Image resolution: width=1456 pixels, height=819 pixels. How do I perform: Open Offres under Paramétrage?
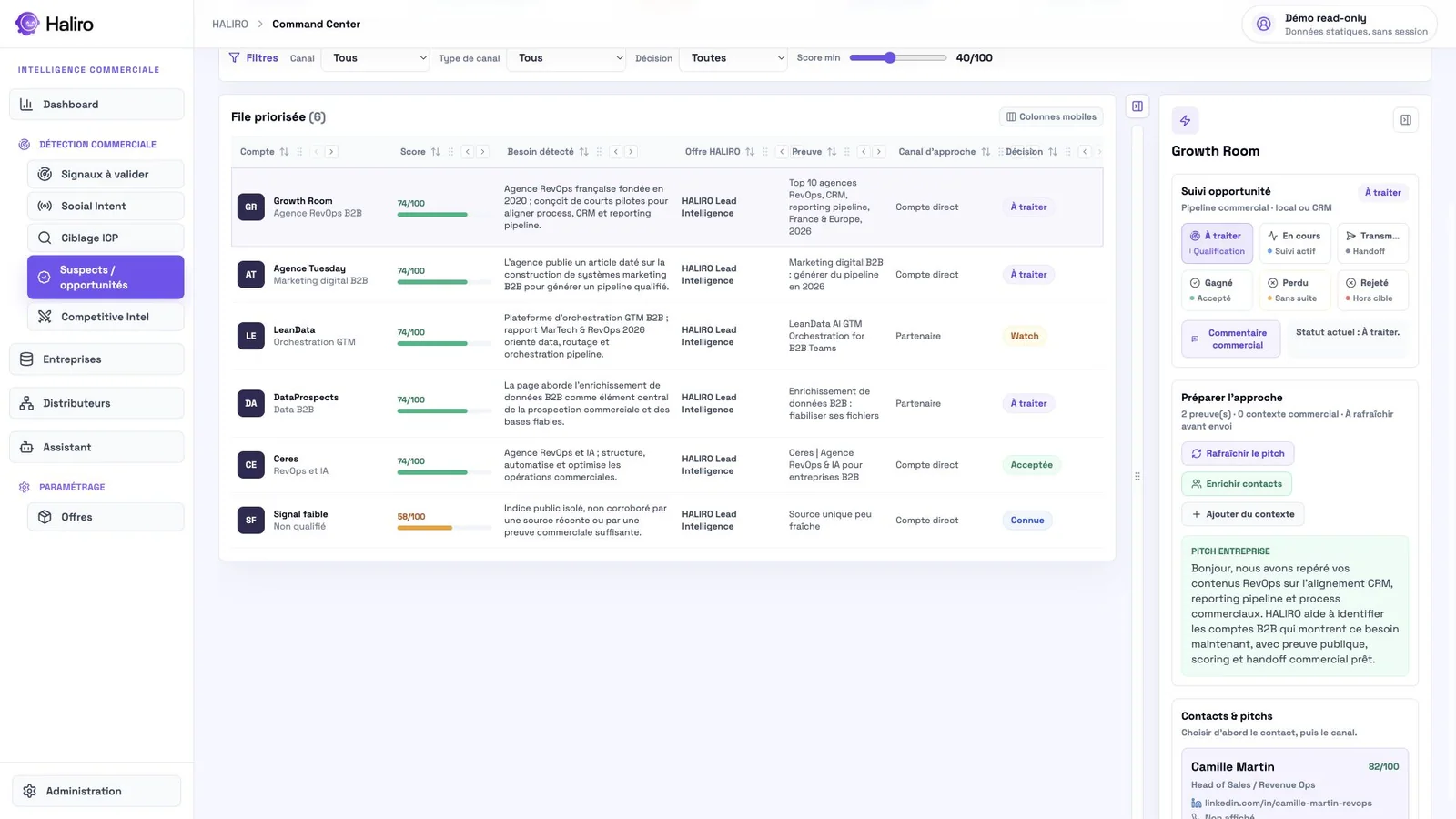point(106,517)
